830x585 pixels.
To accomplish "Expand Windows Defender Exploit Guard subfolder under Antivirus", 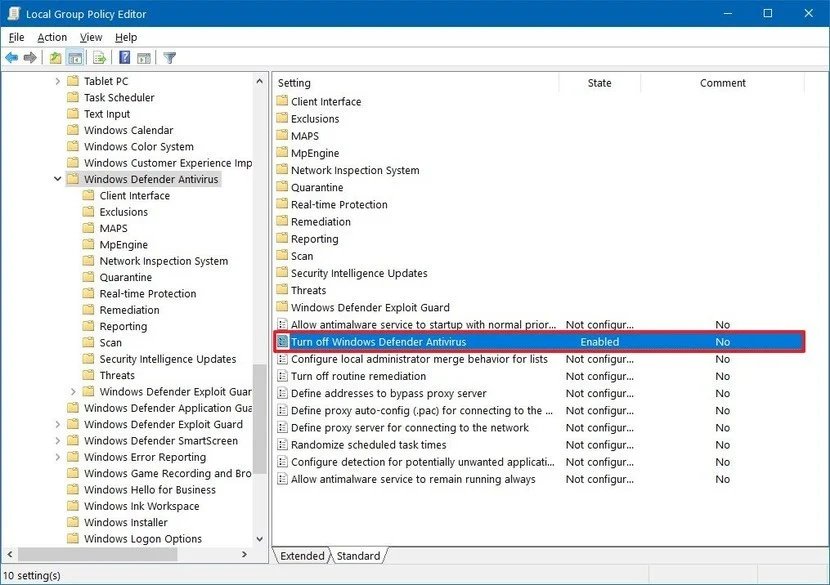I will tap(74, 392).
